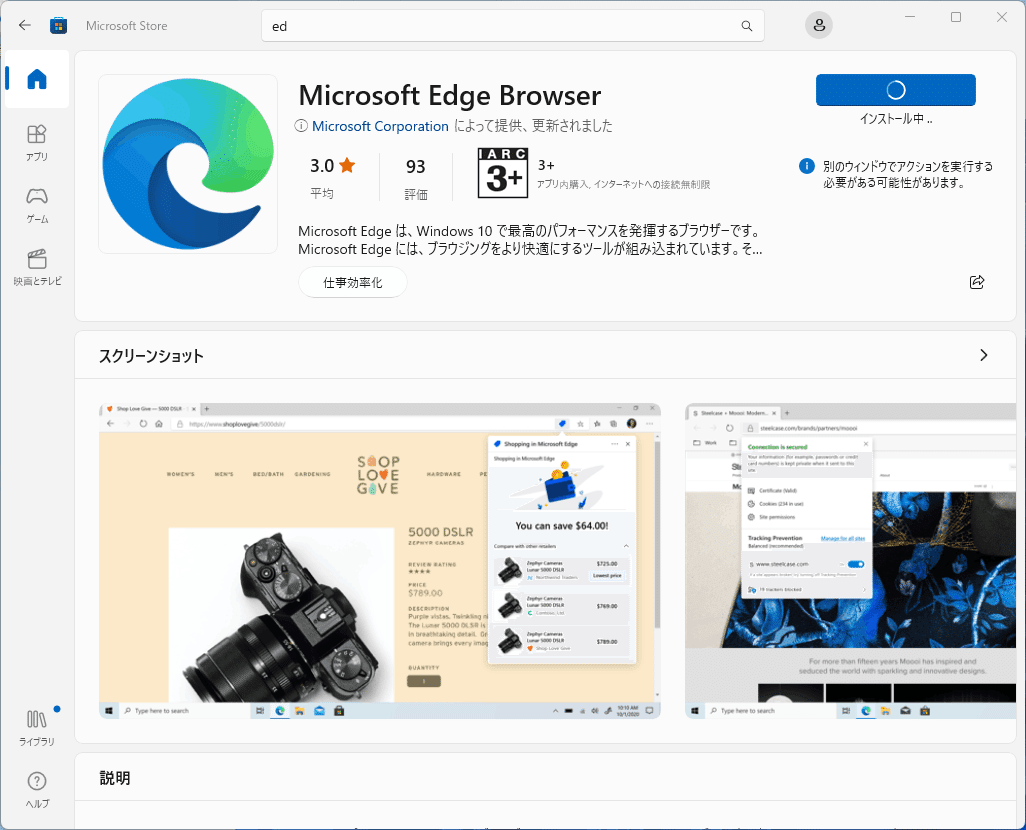Click the IARC 3+ rating badge

503,173
